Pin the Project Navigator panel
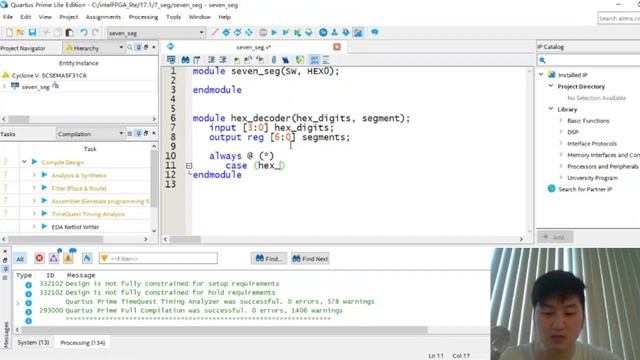 (138, 48)
